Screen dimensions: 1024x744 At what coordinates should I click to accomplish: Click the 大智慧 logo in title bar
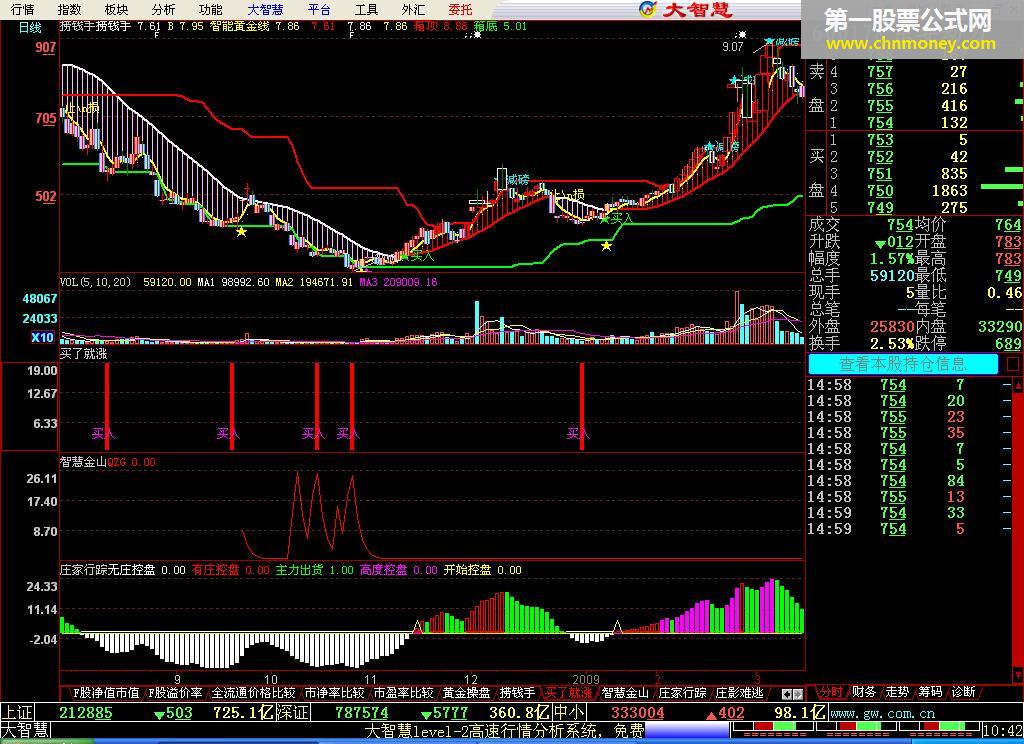point(684,9)
